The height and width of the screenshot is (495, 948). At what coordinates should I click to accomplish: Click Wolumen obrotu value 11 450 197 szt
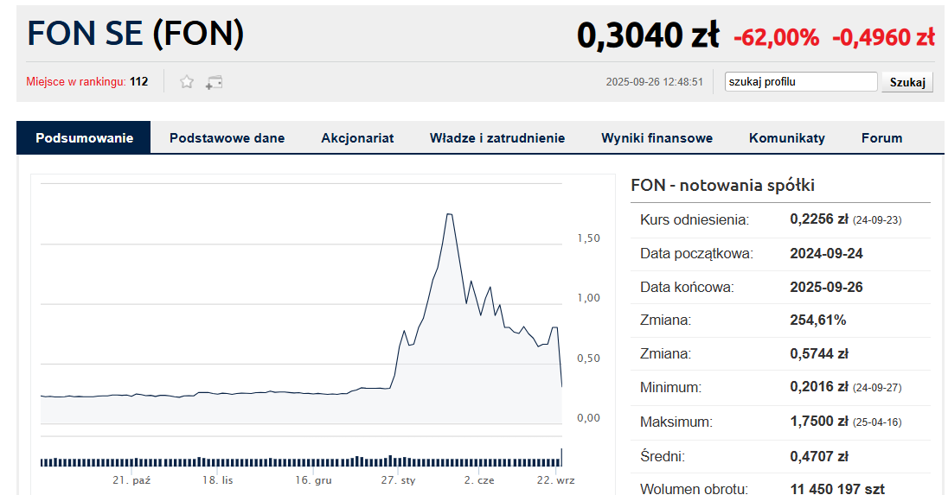[x=837, y=488]
